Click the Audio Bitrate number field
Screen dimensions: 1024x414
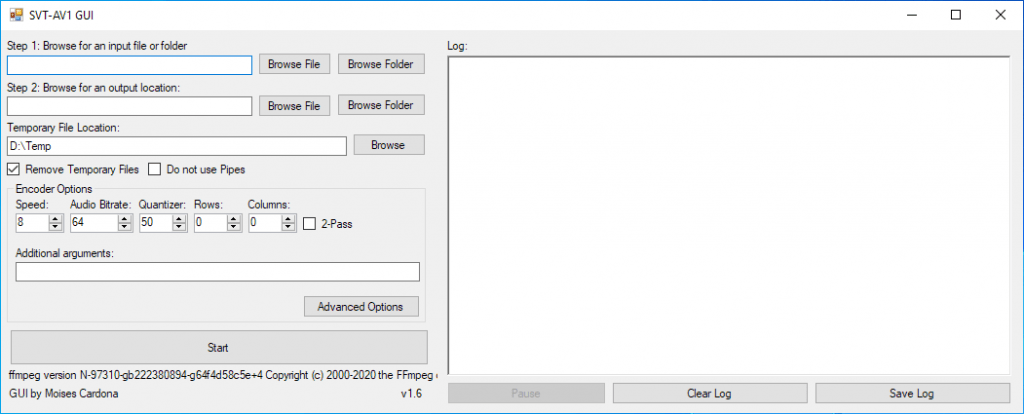(x=94, y=223)
